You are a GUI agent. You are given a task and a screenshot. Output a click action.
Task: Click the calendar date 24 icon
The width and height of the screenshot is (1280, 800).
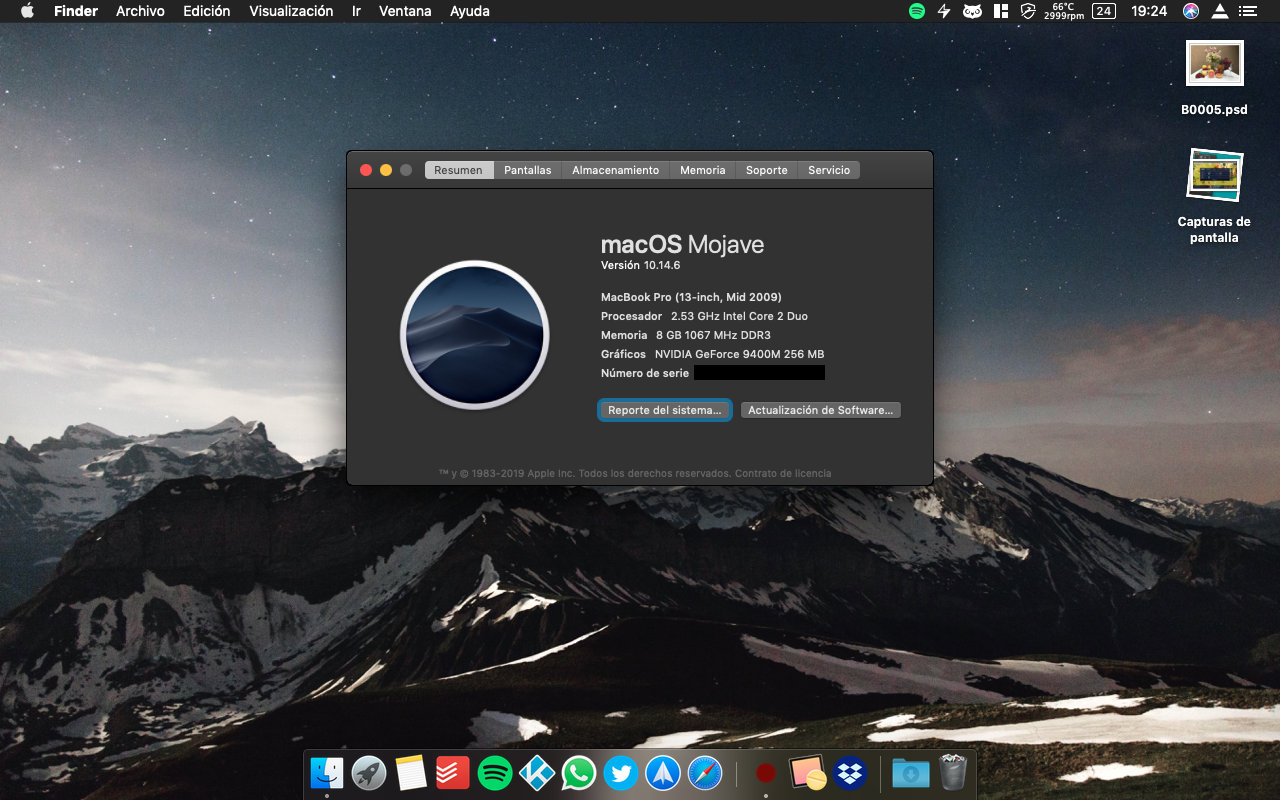tap(1103, 11)
